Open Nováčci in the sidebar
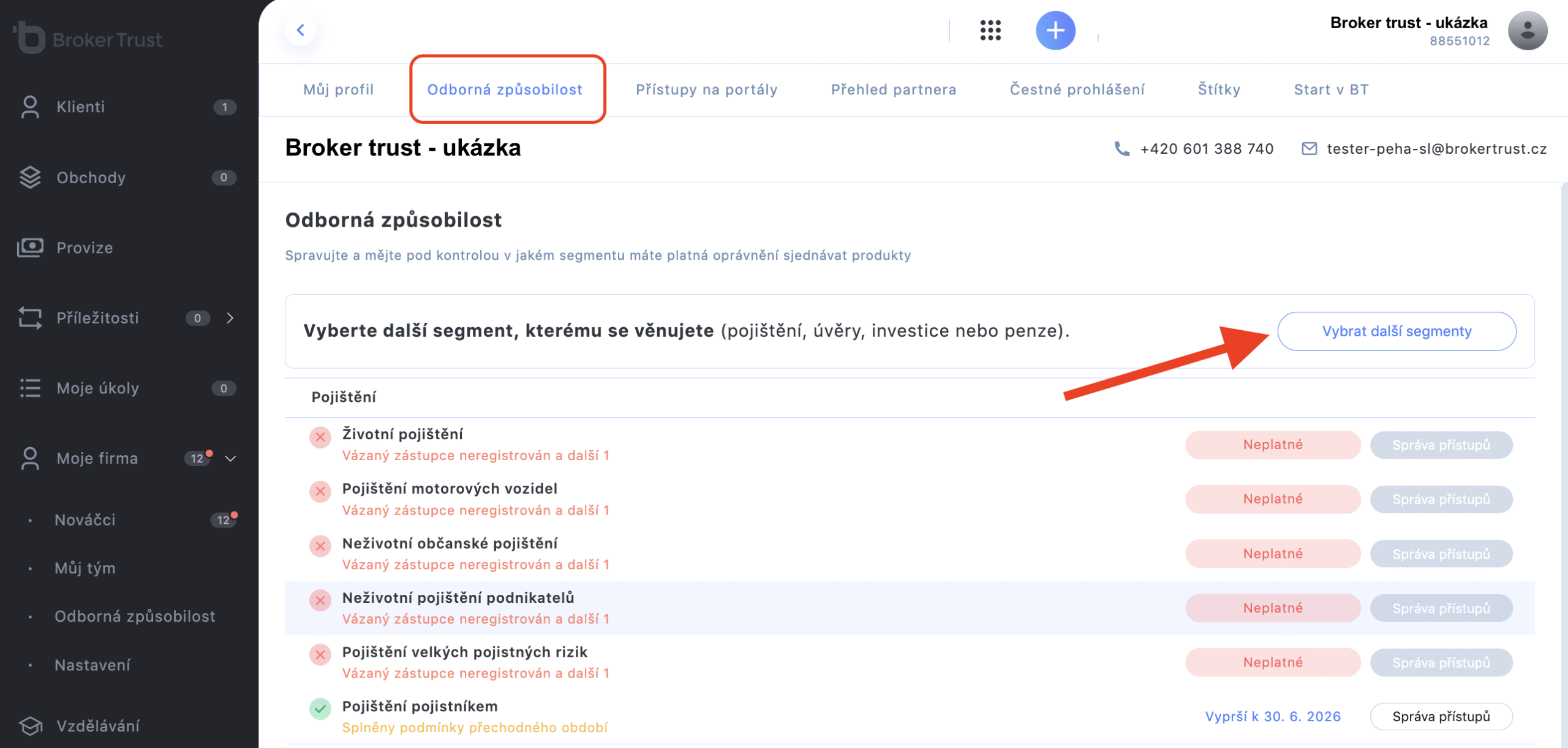 click(x=85, y=520)
